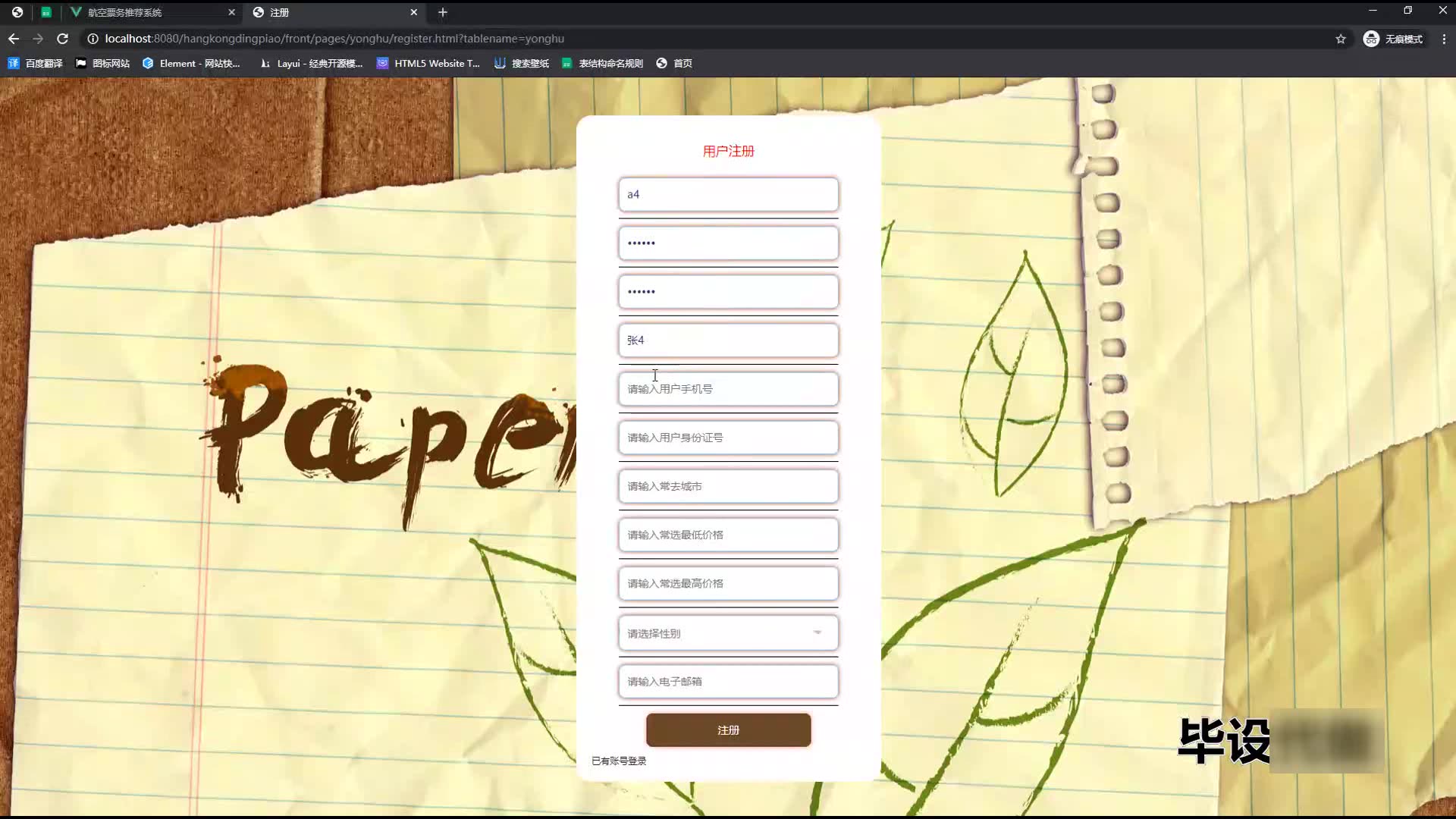This screenshot has width=1456, height=819.
Task: Reload the current page
Action: point(63,39)
